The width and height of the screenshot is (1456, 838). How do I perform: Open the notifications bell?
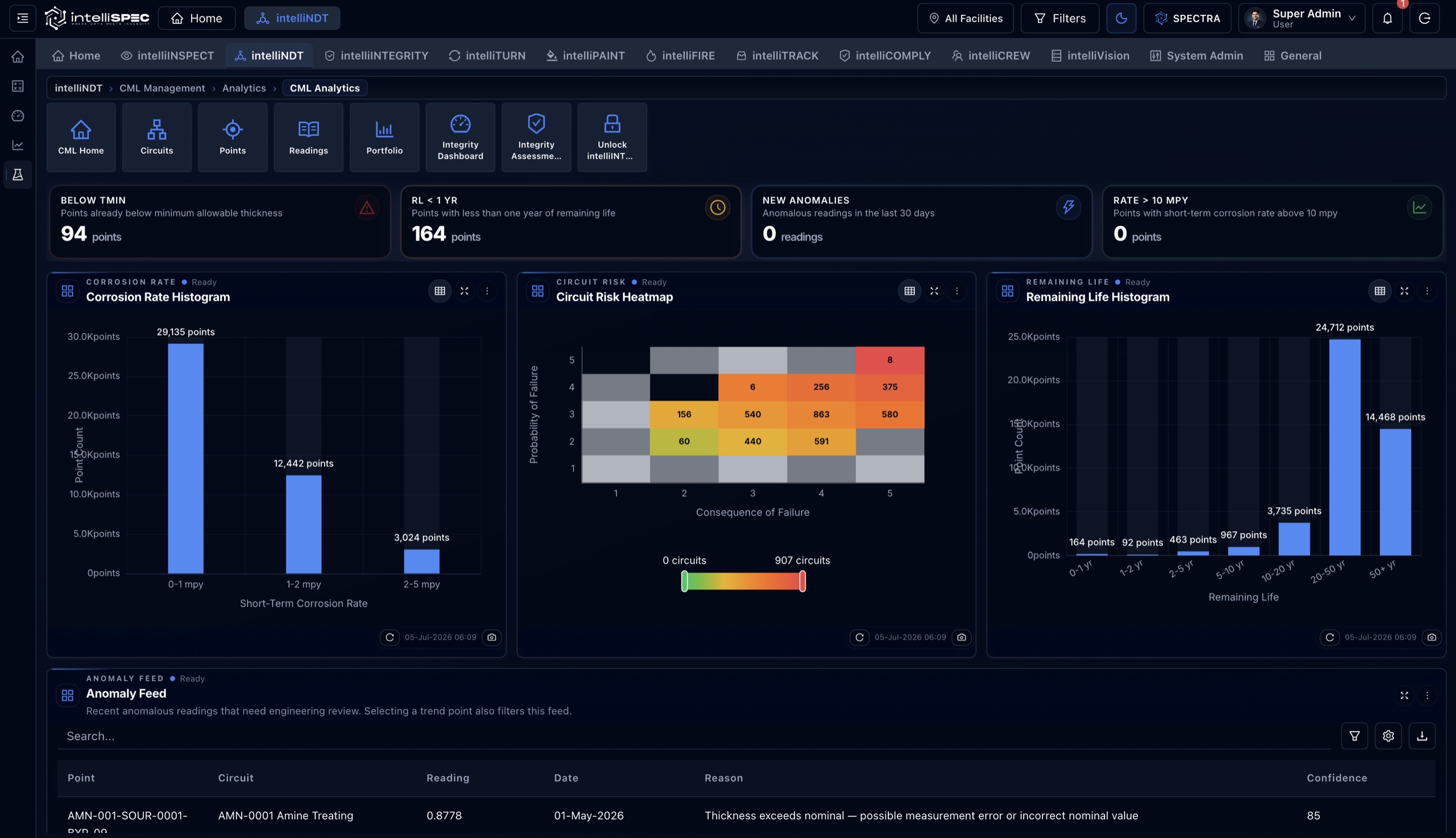(x=1388, y=18)
